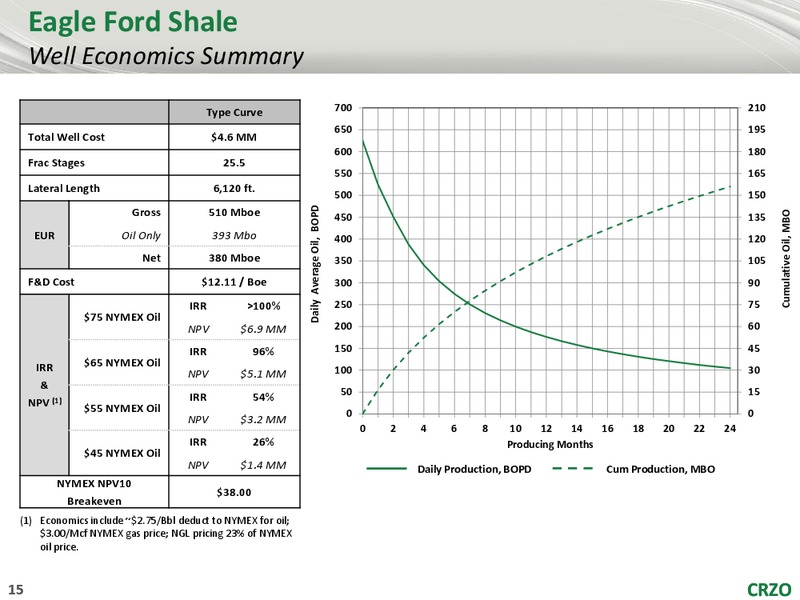Click the 'Total Well Cost' row label
Image resolution: width=800 pixels, height=600 pixels.
(66, 137)
